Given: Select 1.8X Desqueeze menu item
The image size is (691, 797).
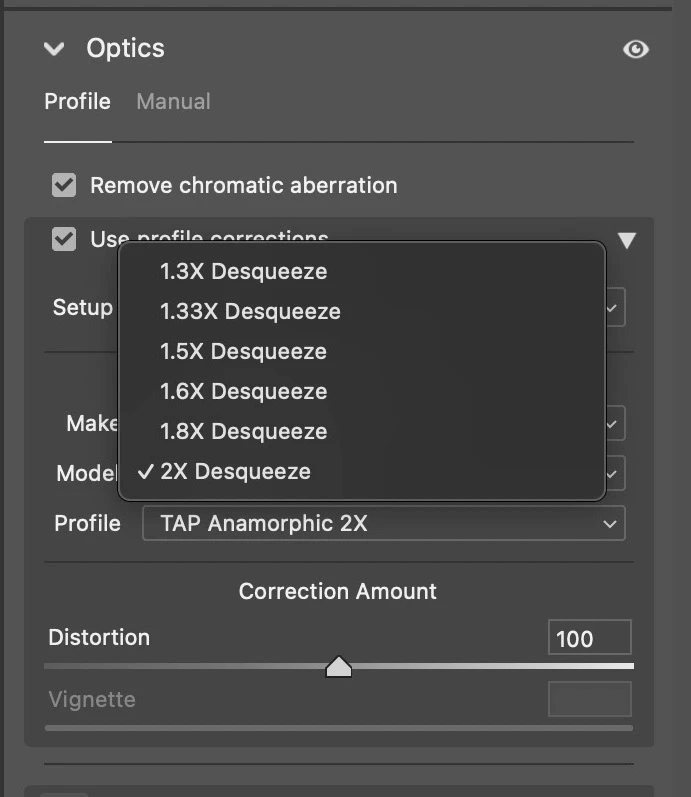Looking at the screenshot, I should point(243,431).
